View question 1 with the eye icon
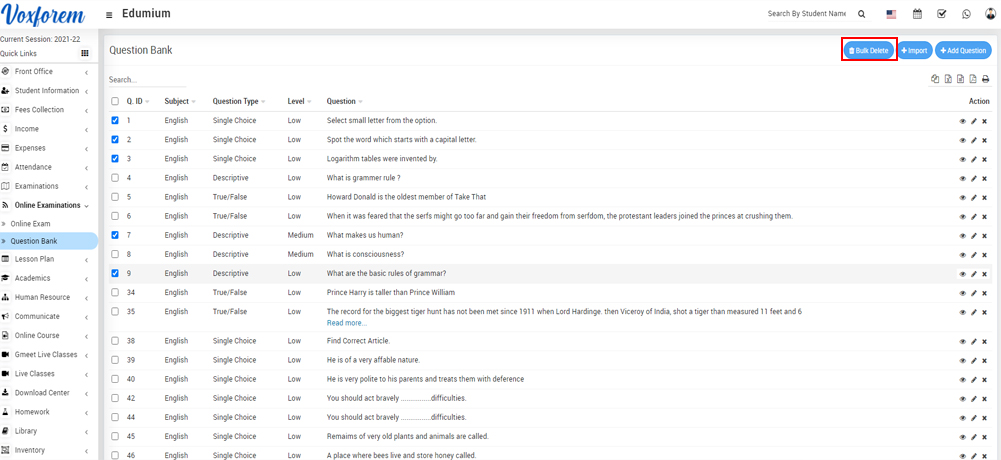 (x=963, y=121)
